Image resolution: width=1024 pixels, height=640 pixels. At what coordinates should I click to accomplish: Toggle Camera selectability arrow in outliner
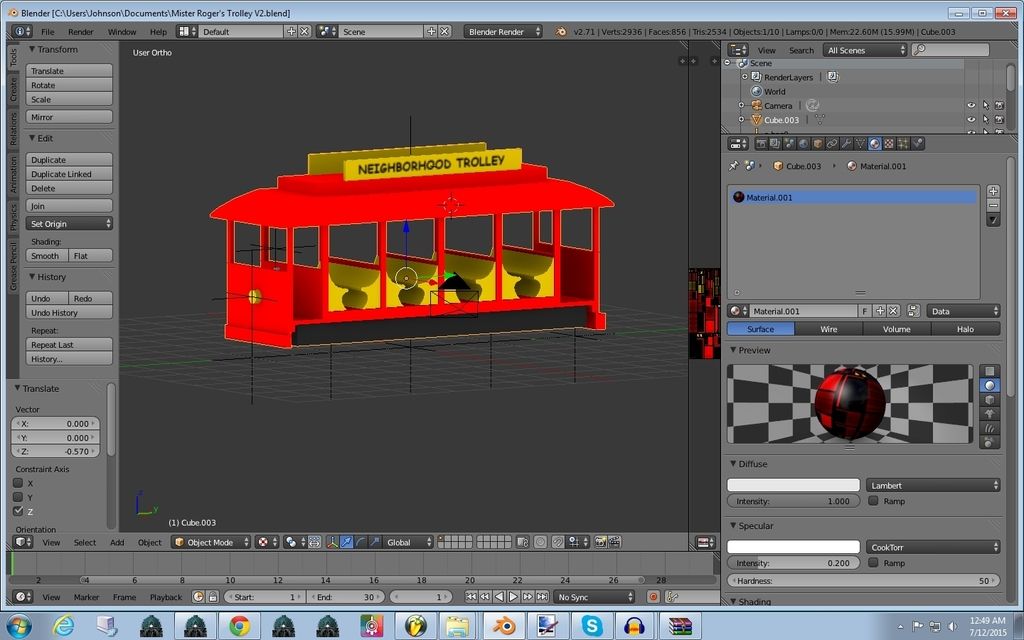(x=985, y=105)
